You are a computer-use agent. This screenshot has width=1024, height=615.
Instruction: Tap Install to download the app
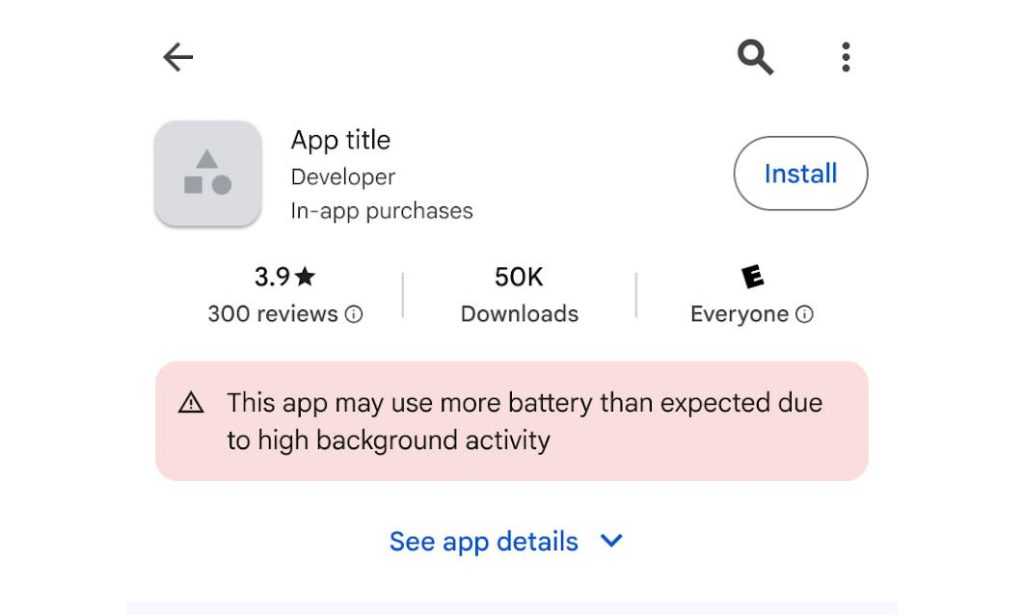click(800, 173)
